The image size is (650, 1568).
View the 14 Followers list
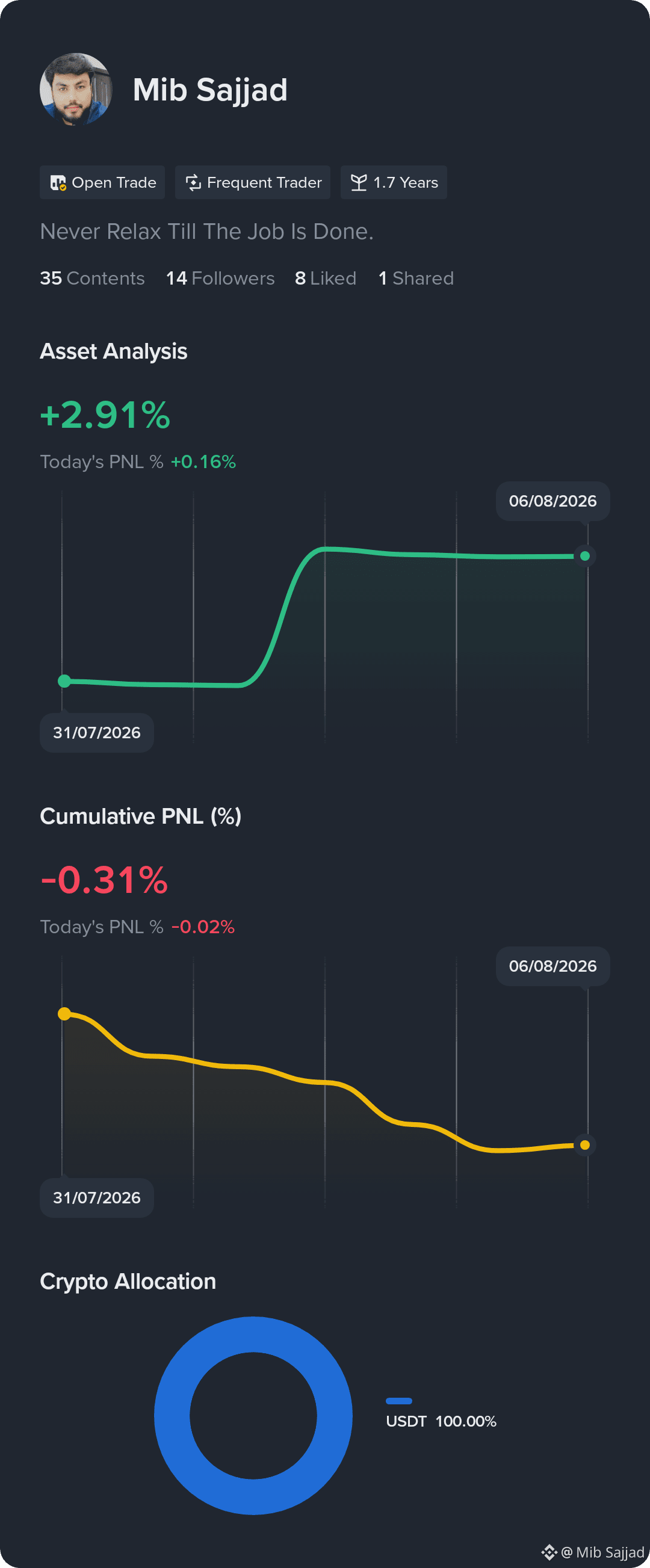(x=220, y=278)
